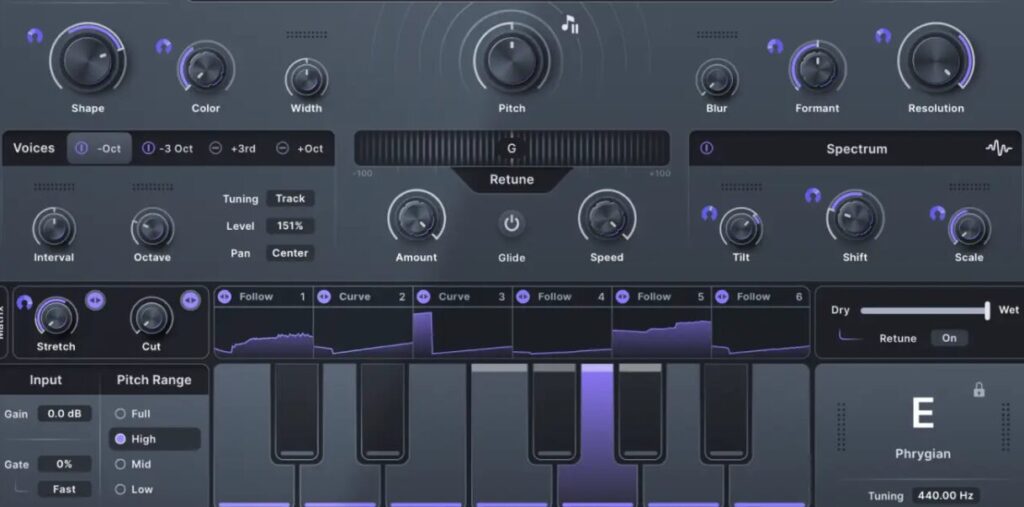Click the modulation icon next to the Shape knob
The image size is (1024, 507).
[x=35, y=36]
